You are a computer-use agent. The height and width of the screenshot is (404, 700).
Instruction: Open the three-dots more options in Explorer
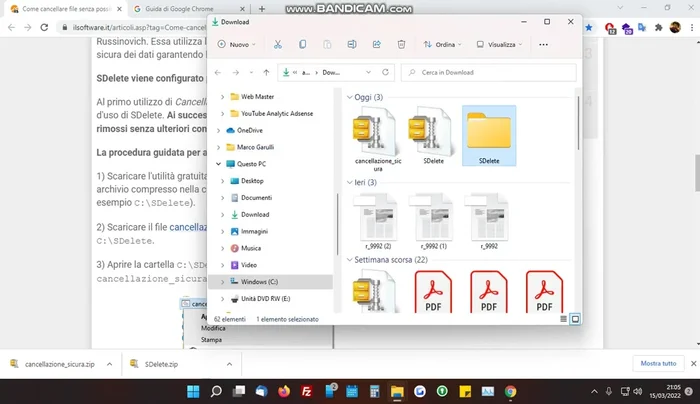click(543, 44)
